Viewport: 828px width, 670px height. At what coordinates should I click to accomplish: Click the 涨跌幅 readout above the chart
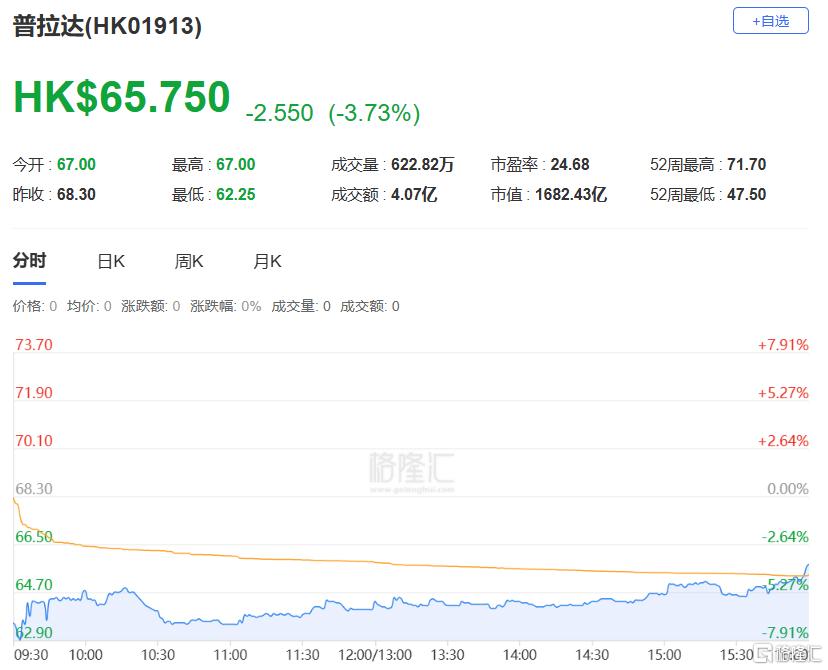tap(225, 306)
